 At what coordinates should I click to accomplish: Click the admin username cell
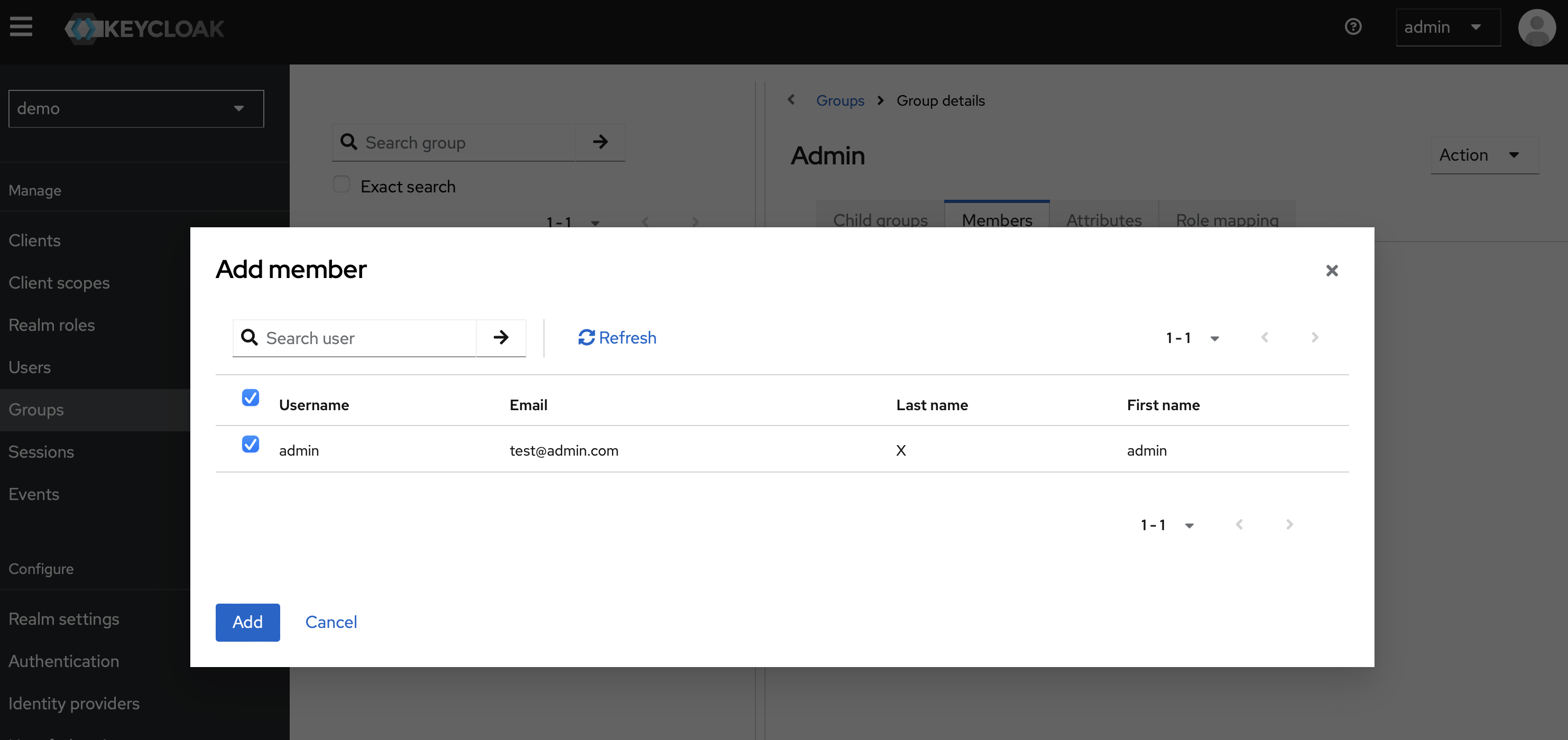(299, 451)
